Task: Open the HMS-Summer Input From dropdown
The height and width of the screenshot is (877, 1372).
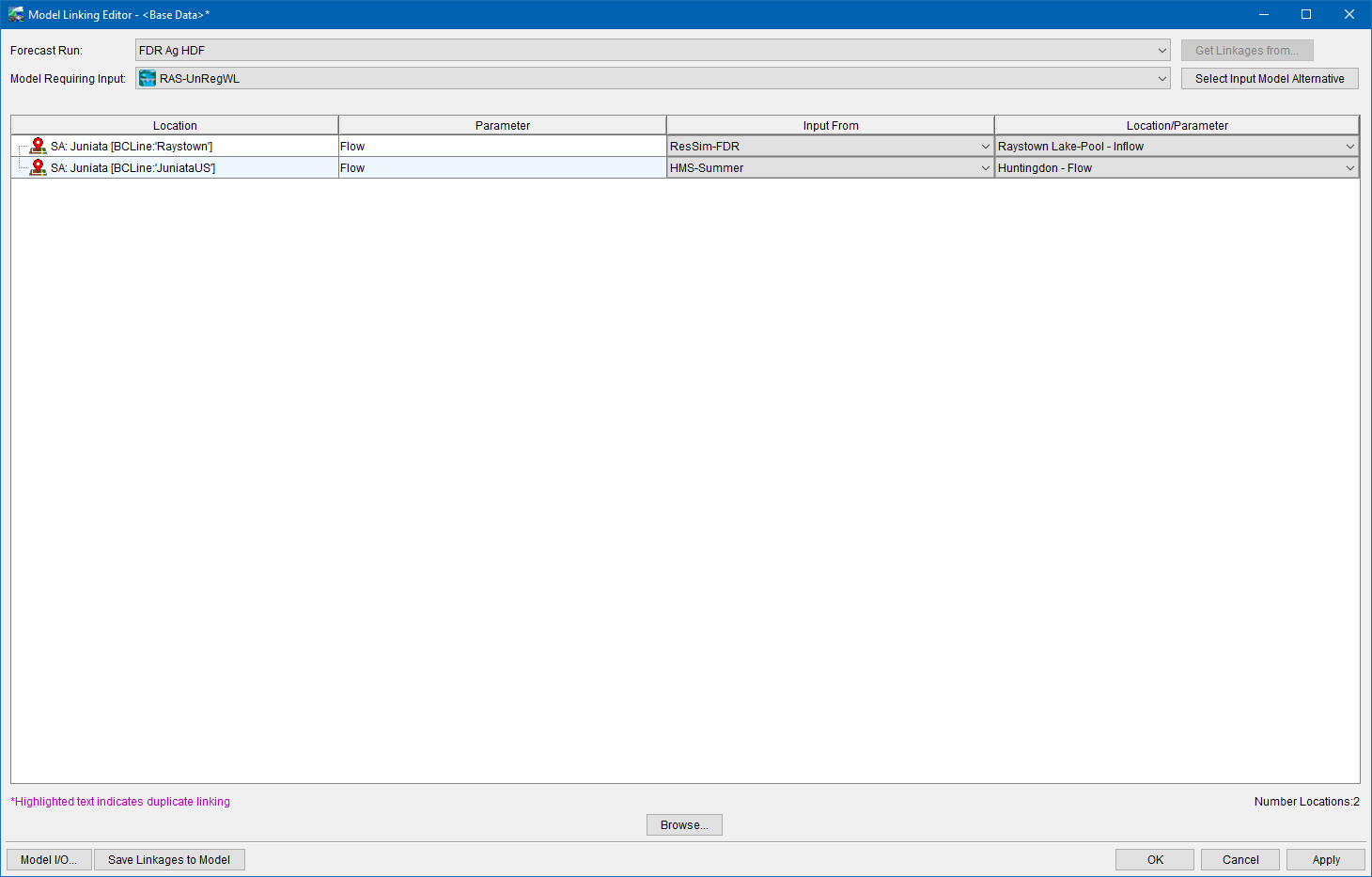Action: (985, 168)
